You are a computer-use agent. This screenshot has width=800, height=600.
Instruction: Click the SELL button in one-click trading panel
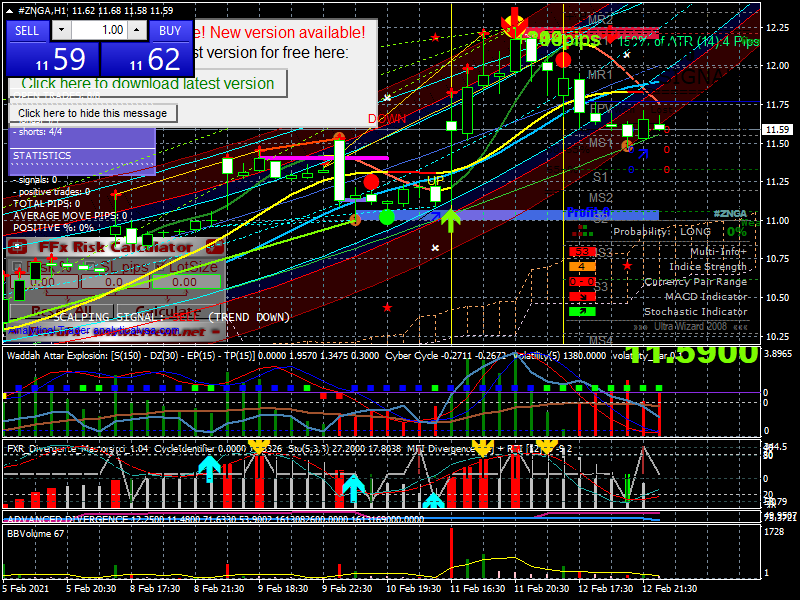(x=27, y=31)
